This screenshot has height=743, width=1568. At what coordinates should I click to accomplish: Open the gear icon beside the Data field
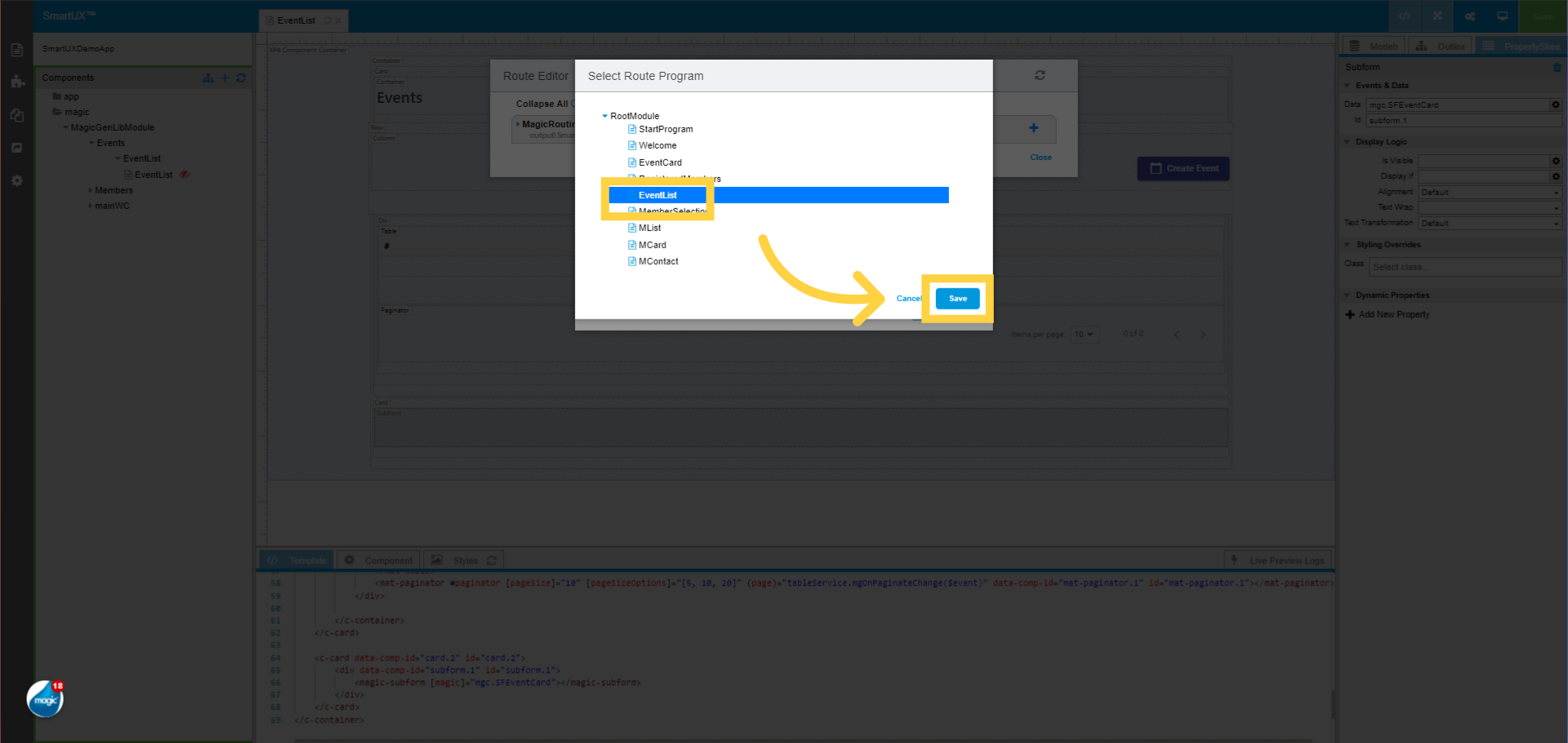point(1555,105)
